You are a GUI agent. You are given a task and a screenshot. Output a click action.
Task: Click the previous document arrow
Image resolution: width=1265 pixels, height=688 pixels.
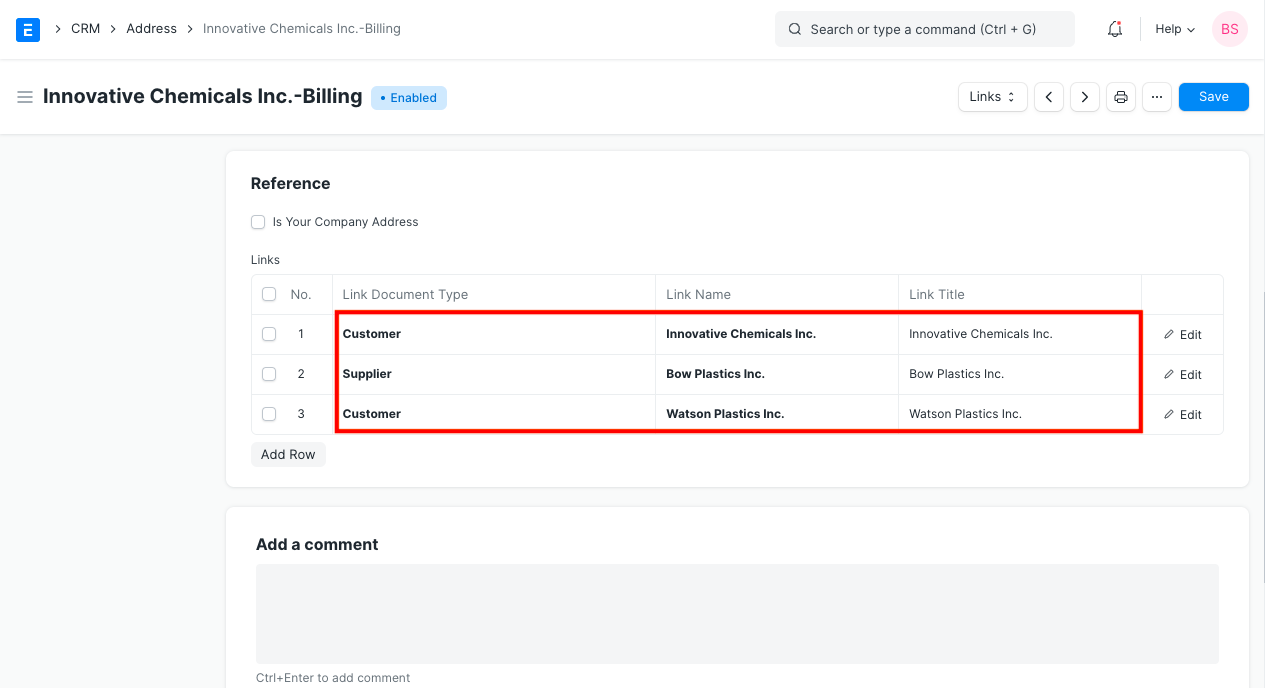[x=1048, y=96]
